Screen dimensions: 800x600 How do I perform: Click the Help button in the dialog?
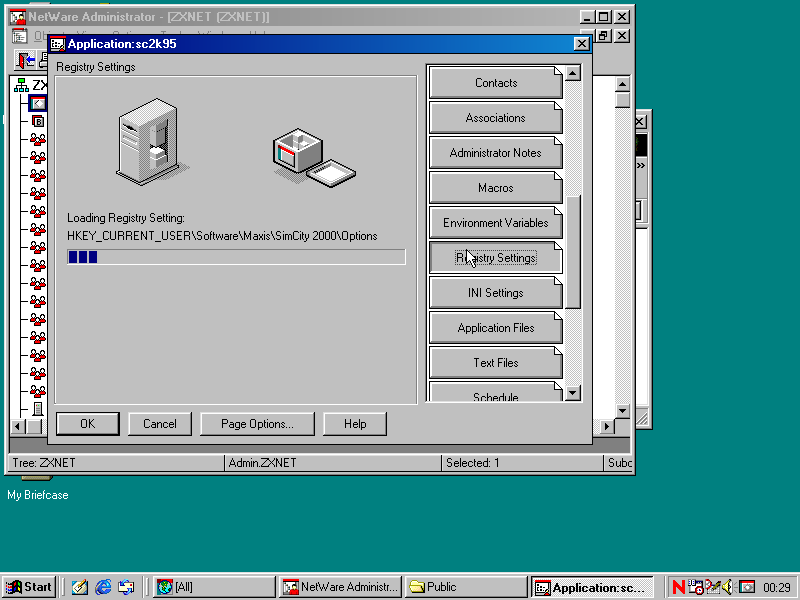(x=355, y=424)
